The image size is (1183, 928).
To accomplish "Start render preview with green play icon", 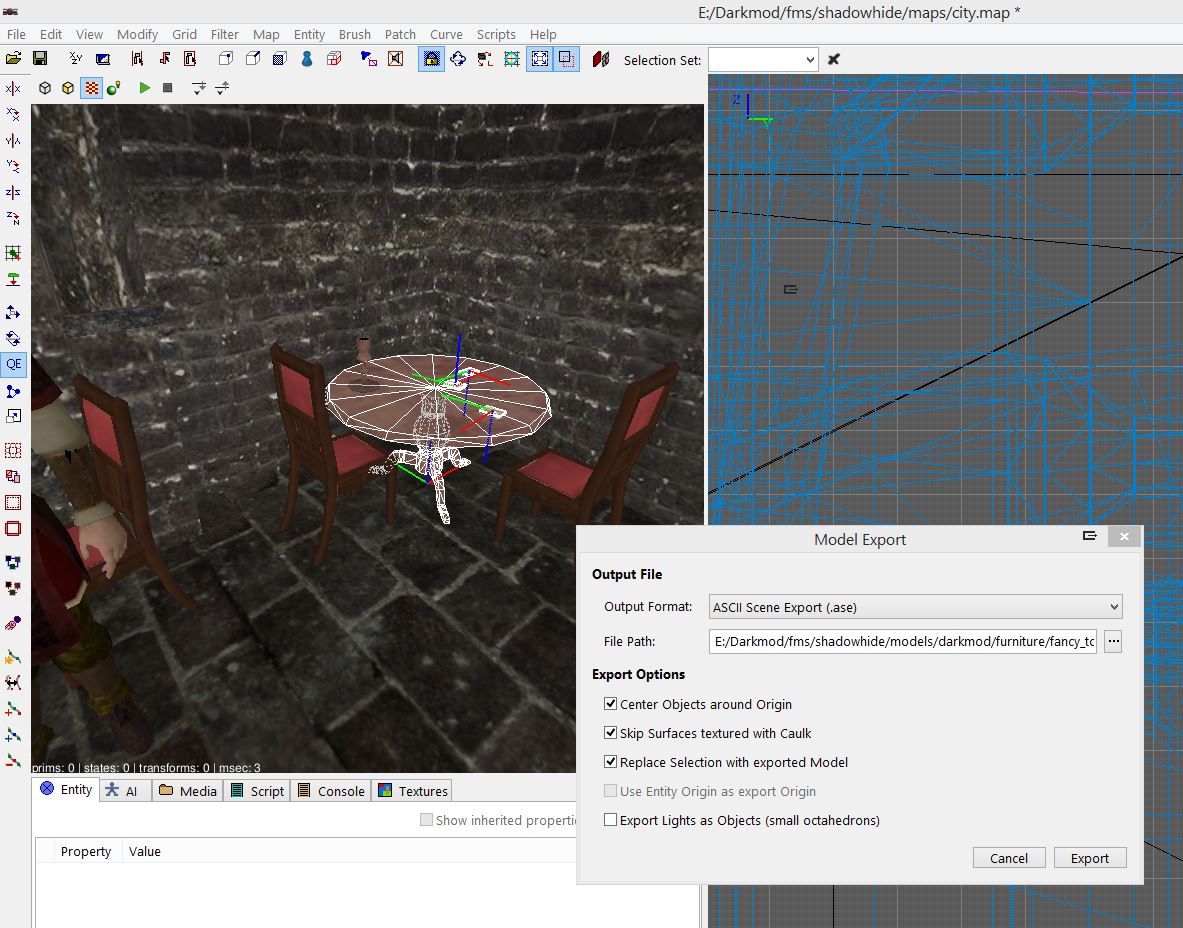I will [x=145, y=88].
